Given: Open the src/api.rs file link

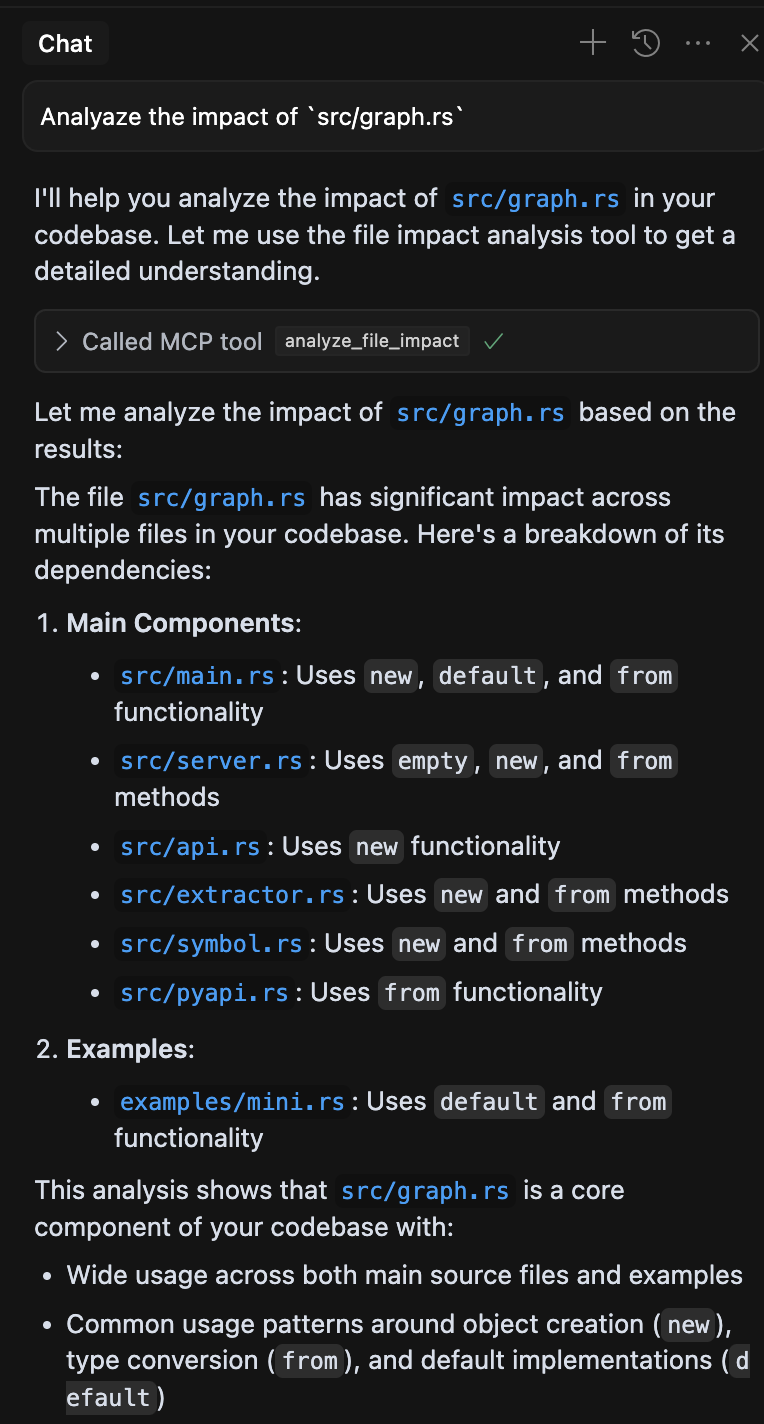Looking at the screenshot, I should [189, 846].
